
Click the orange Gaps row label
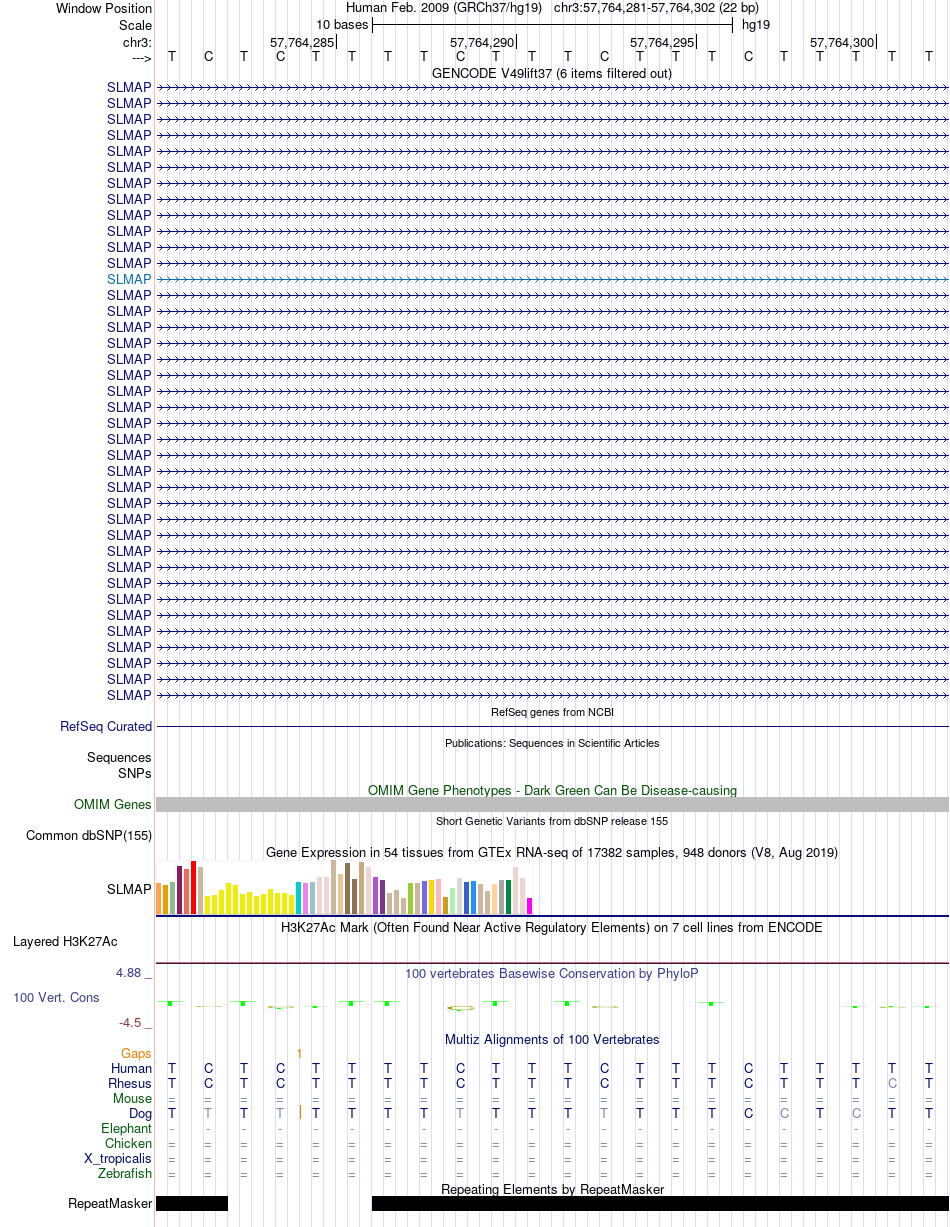(136, 1054)
